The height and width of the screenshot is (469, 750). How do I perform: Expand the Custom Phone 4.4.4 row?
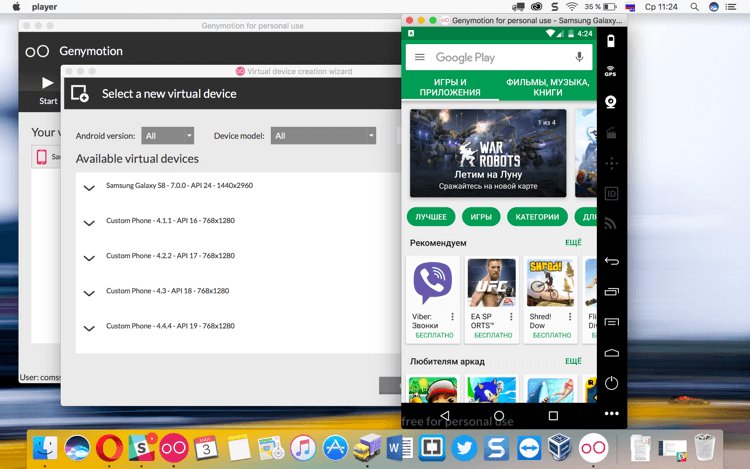89,328
